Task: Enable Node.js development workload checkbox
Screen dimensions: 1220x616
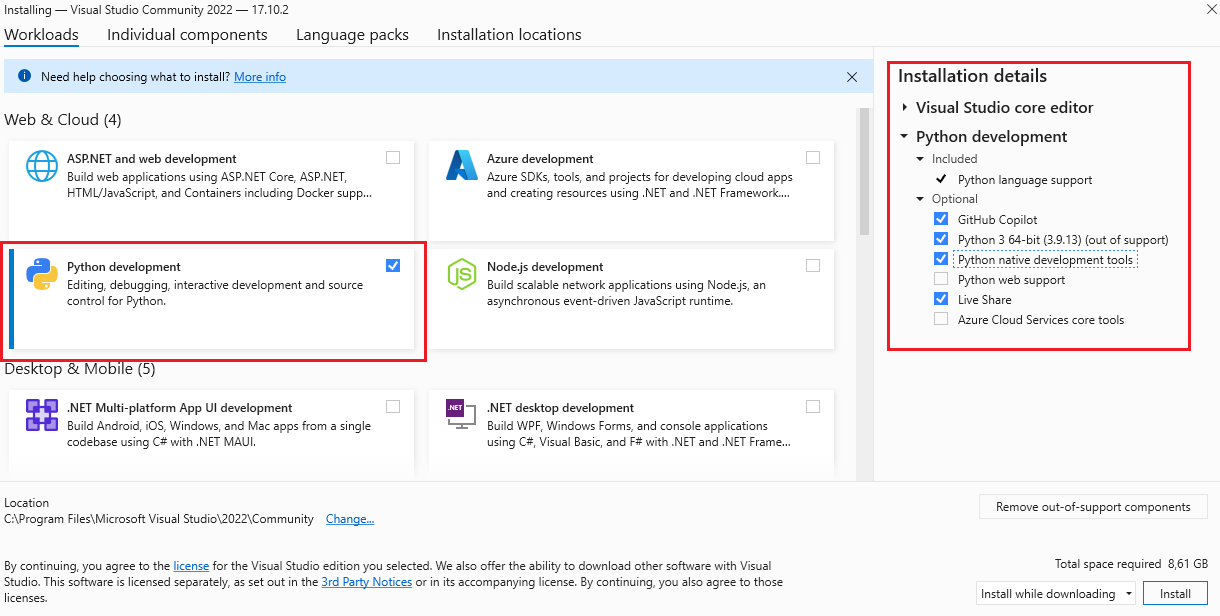Action: (813, 265)
